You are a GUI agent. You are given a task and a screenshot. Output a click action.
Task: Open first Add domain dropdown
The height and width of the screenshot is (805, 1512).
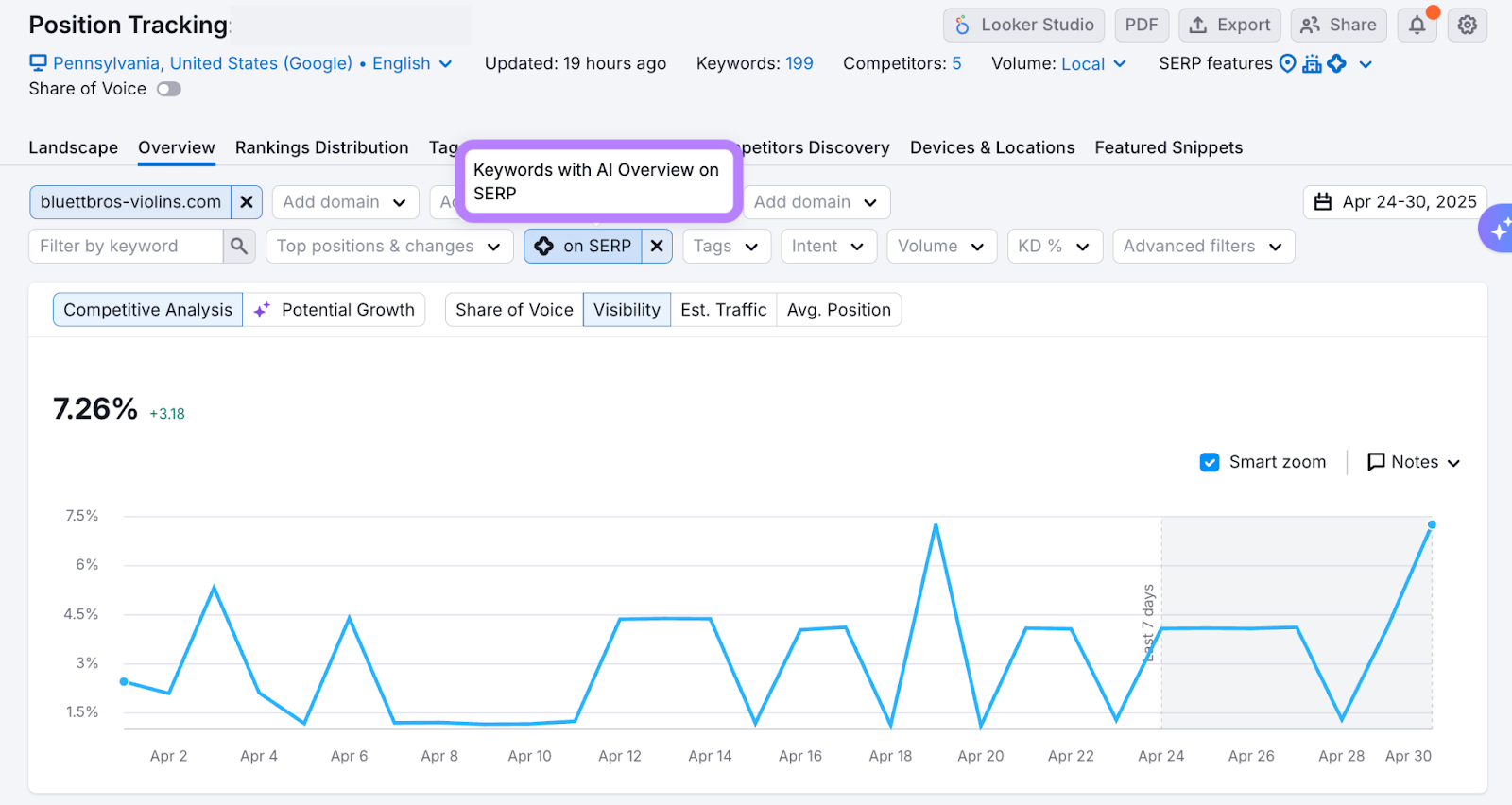coord(345,202)
